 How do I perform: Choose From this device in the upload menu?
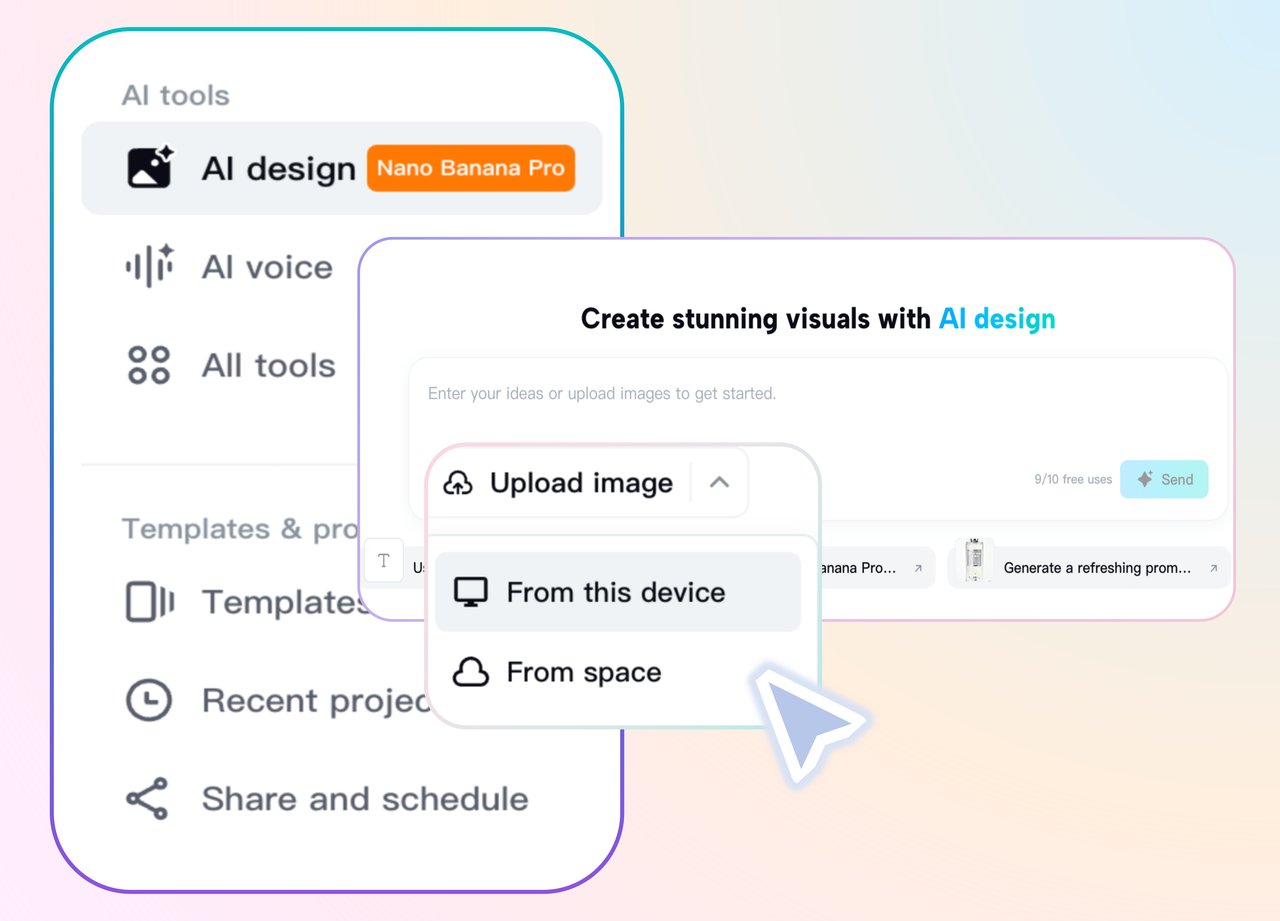pyautogui.click(x=618, y=592)
